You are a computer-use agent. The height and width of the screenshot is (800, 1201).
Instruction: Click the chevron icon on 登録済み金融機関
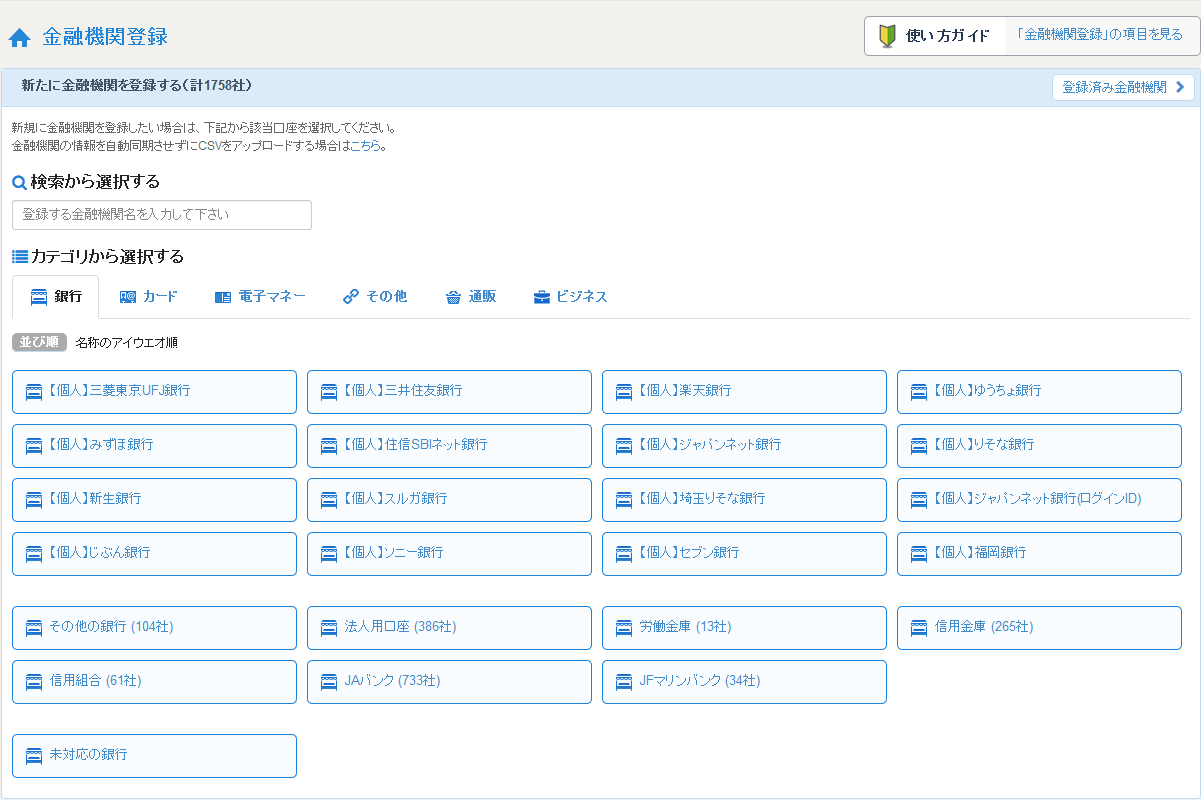(x=1181, y=87)
